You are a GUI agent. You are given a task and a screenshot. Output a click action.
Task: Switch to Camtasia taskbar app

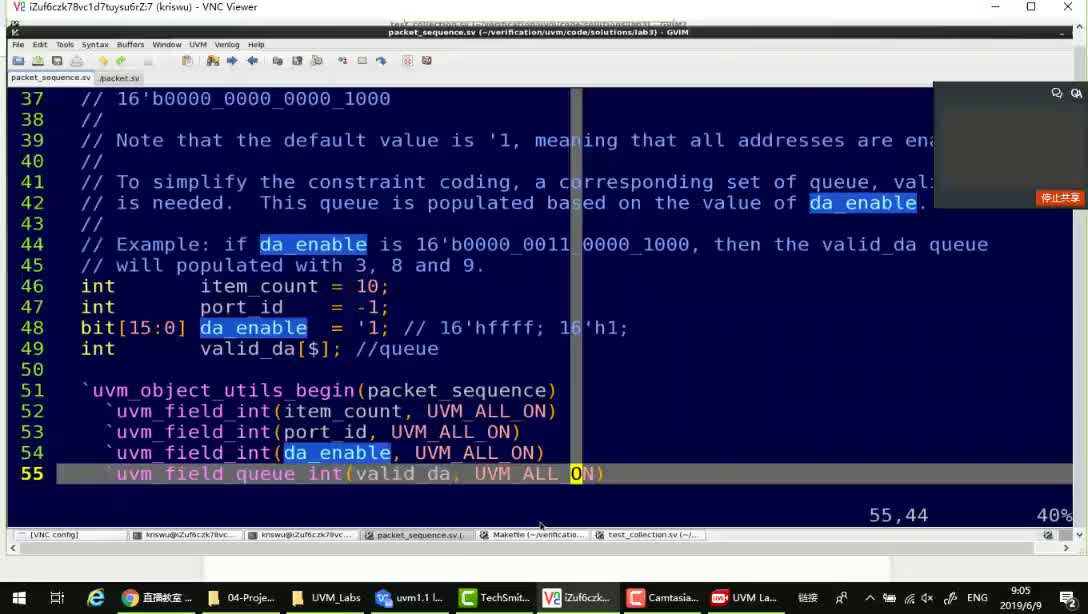(x=663, y=597)
